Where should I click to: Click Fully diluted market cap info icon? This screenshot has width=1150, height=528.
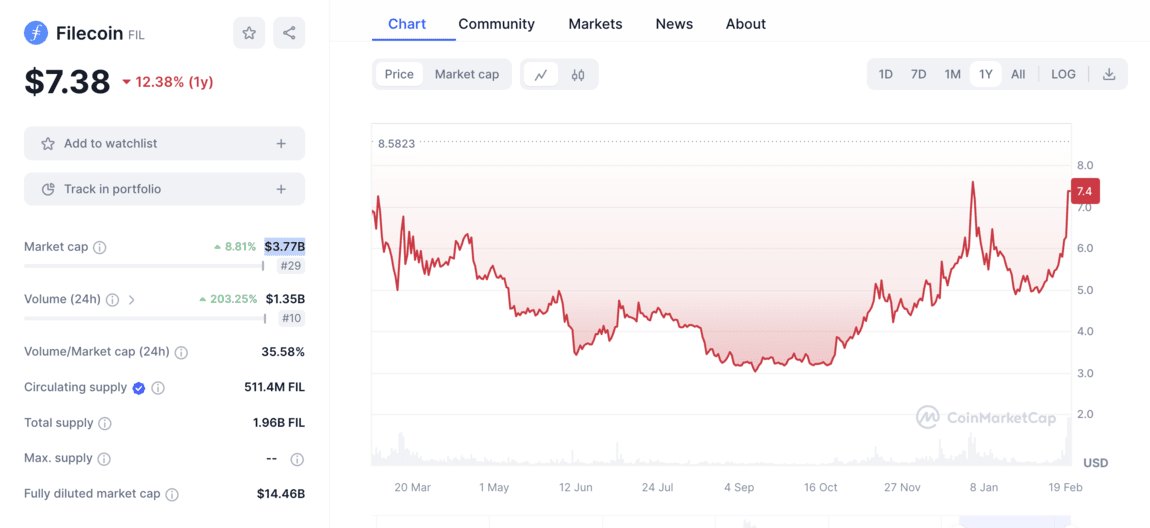click(172, 494)
